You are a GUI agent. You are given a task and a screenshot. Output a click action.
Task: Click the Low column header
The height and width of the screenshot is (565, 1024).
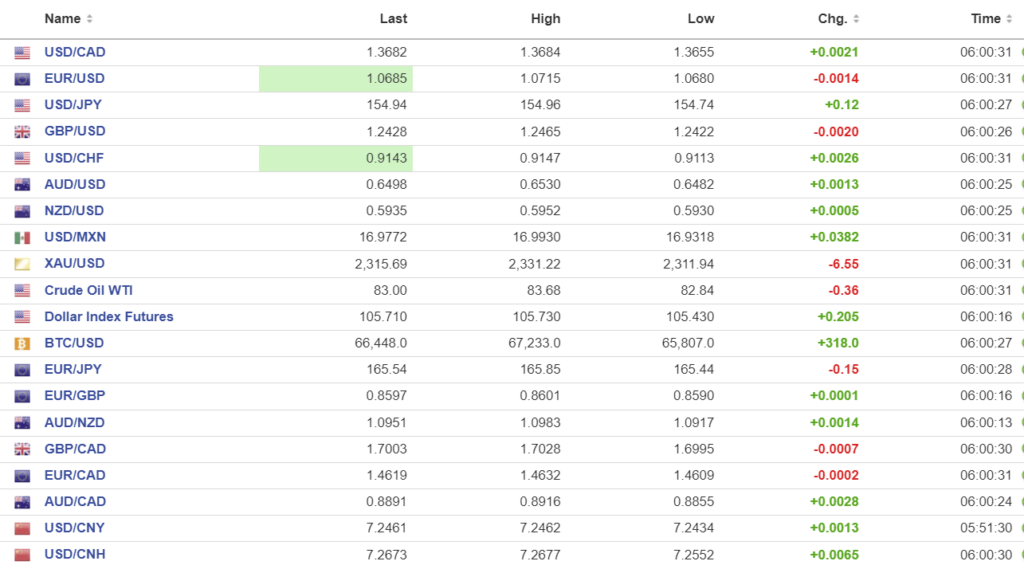[x=701, y=19]
